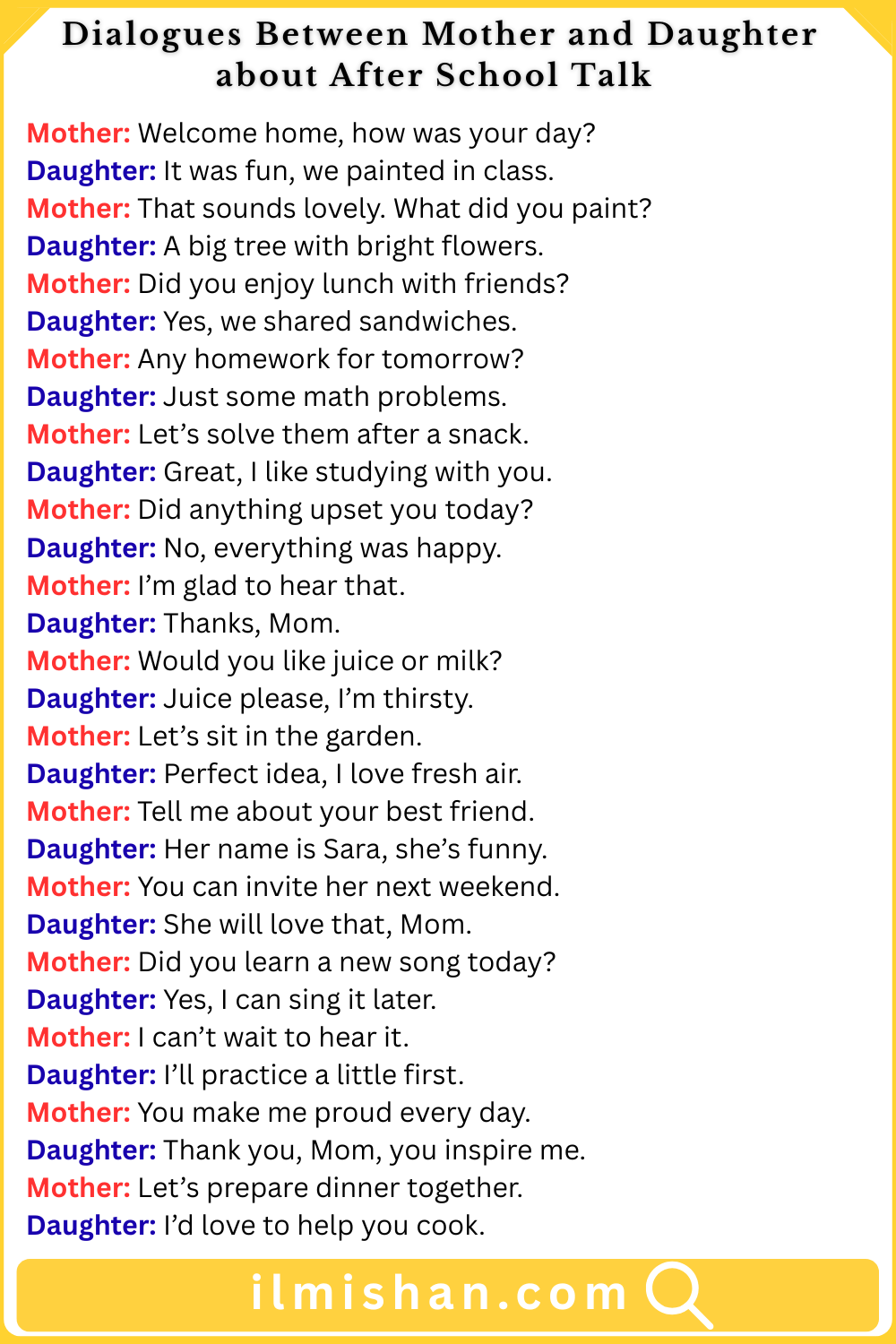Click the title 'Dialogues Between Mother and Daughter'
The image size is (896, 1344).
pos(439,34)
